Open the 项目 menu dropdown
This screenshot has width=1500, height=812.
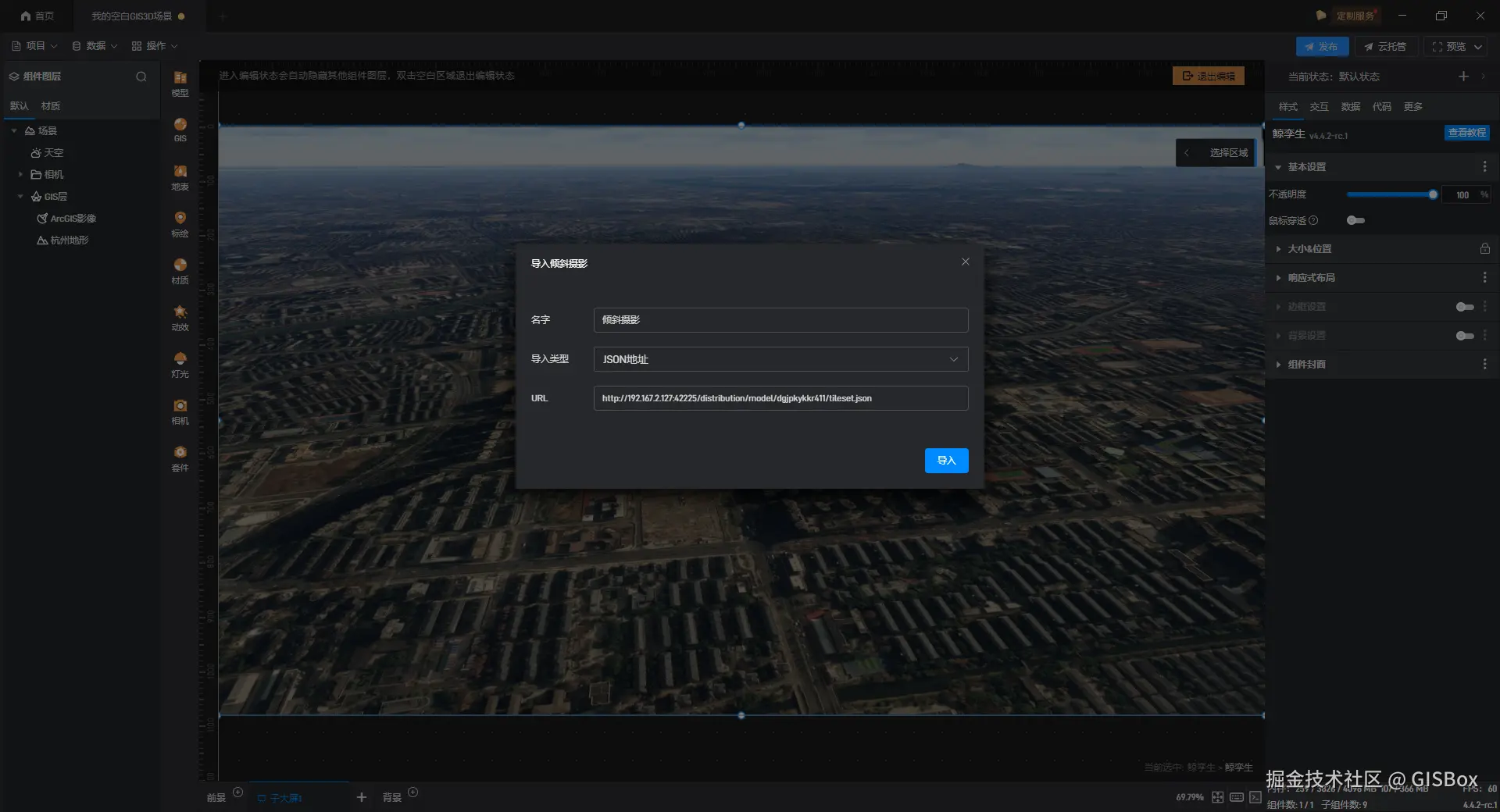point(34,46)
